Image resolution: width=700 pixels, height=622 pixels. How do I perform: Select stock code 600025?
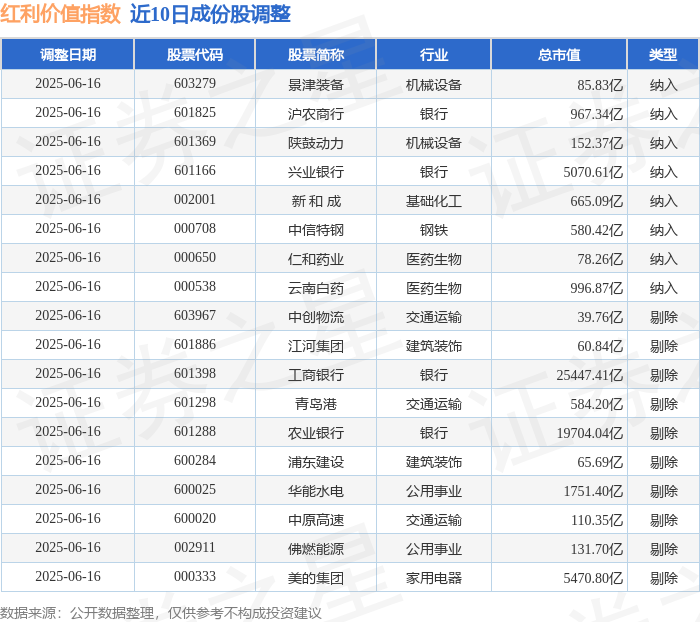[x=195, y=490]
